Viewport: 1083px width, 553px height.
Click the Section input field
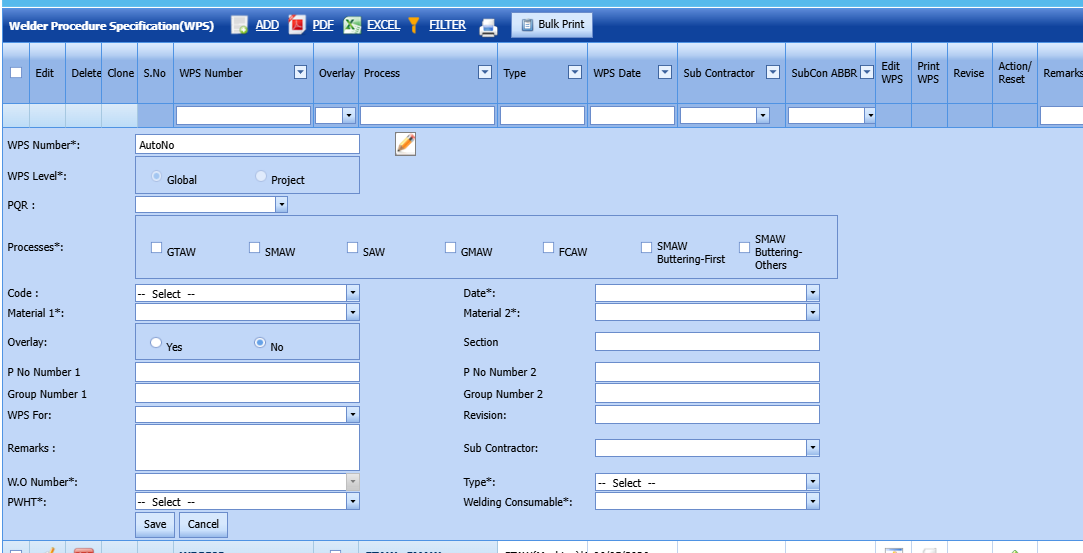click(707, 342)
